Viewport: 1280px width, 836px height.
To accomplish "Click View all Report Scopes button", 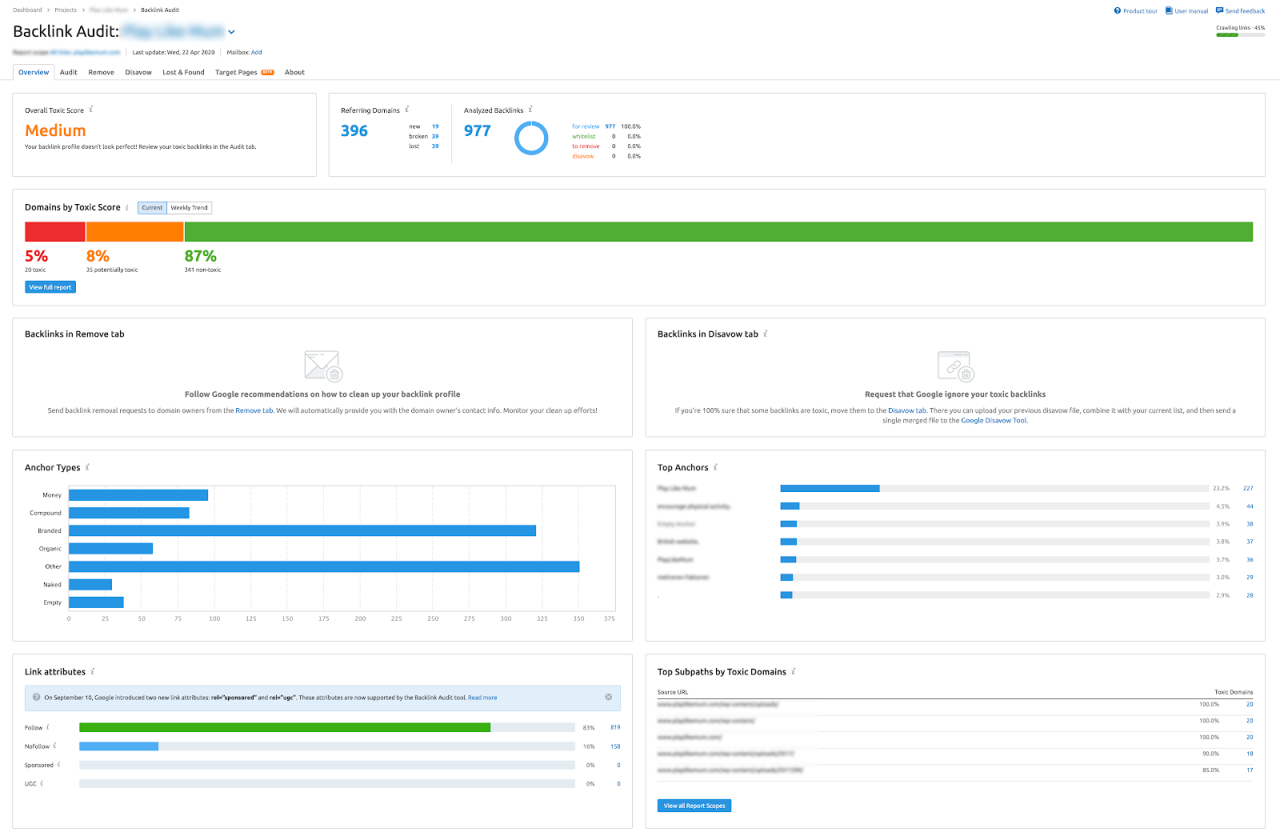I will coord(694,805).
